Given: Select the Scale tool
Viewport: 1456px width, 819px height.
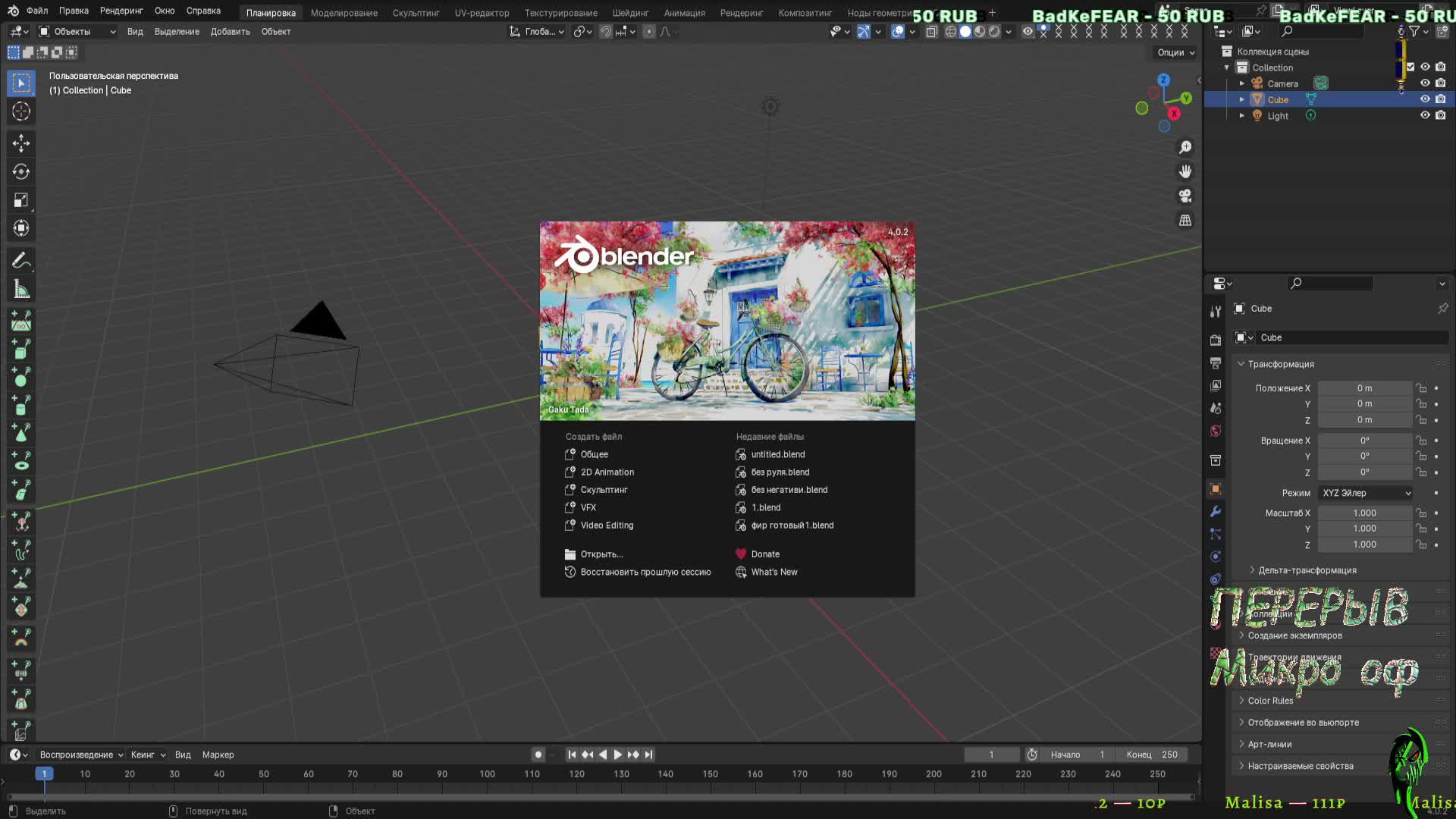Looking at the screenshot, I should coord(21,200).
